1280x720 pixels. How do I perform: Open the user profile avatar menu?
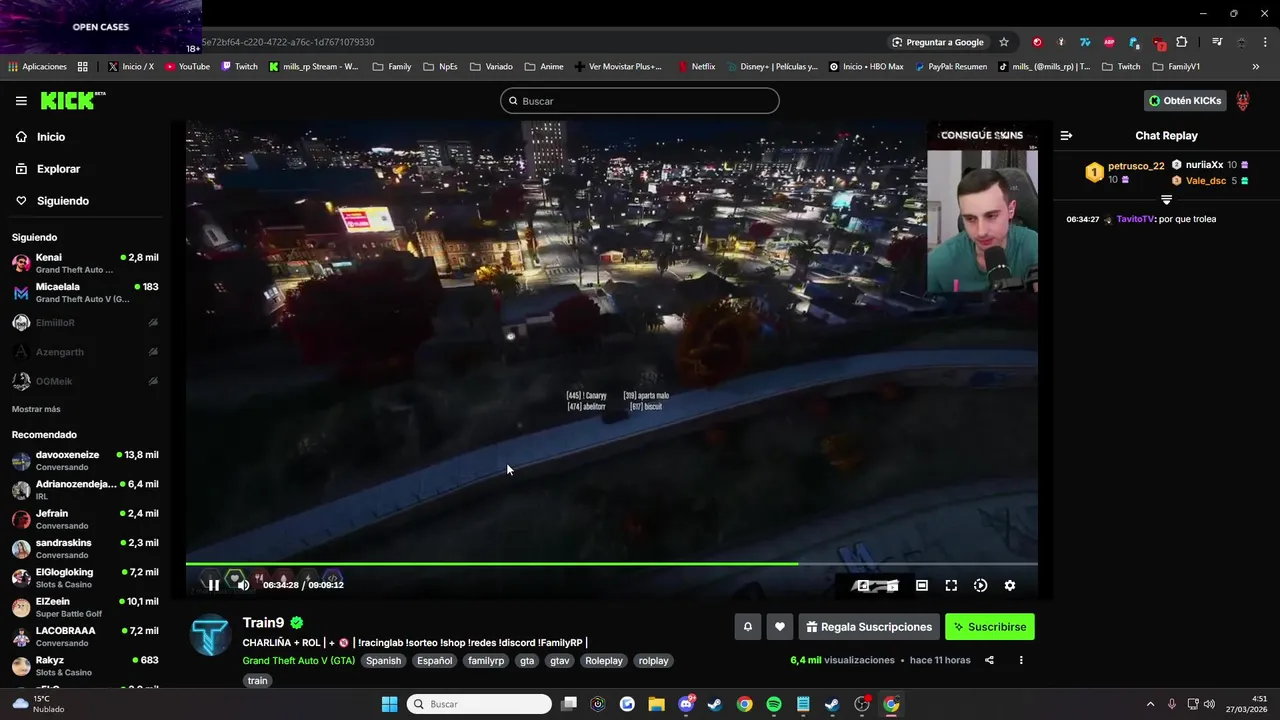click(x=1243, y=101)
